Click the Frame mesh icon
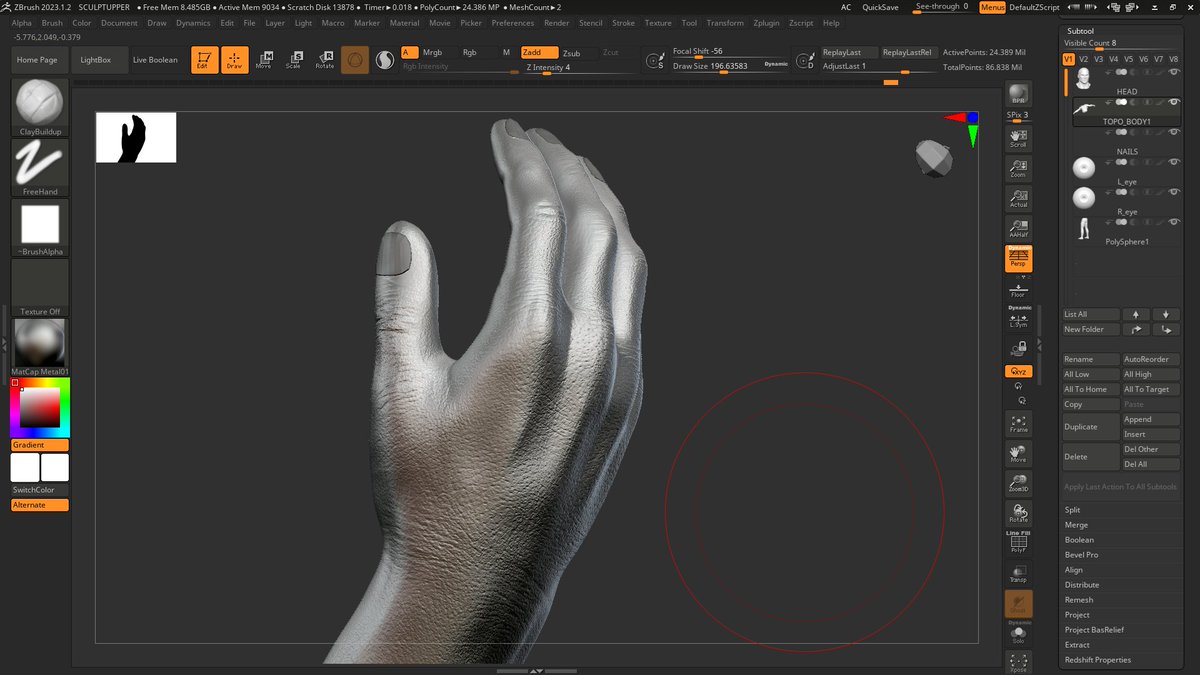1200x675 pixels. click(x=1018, y=424)
